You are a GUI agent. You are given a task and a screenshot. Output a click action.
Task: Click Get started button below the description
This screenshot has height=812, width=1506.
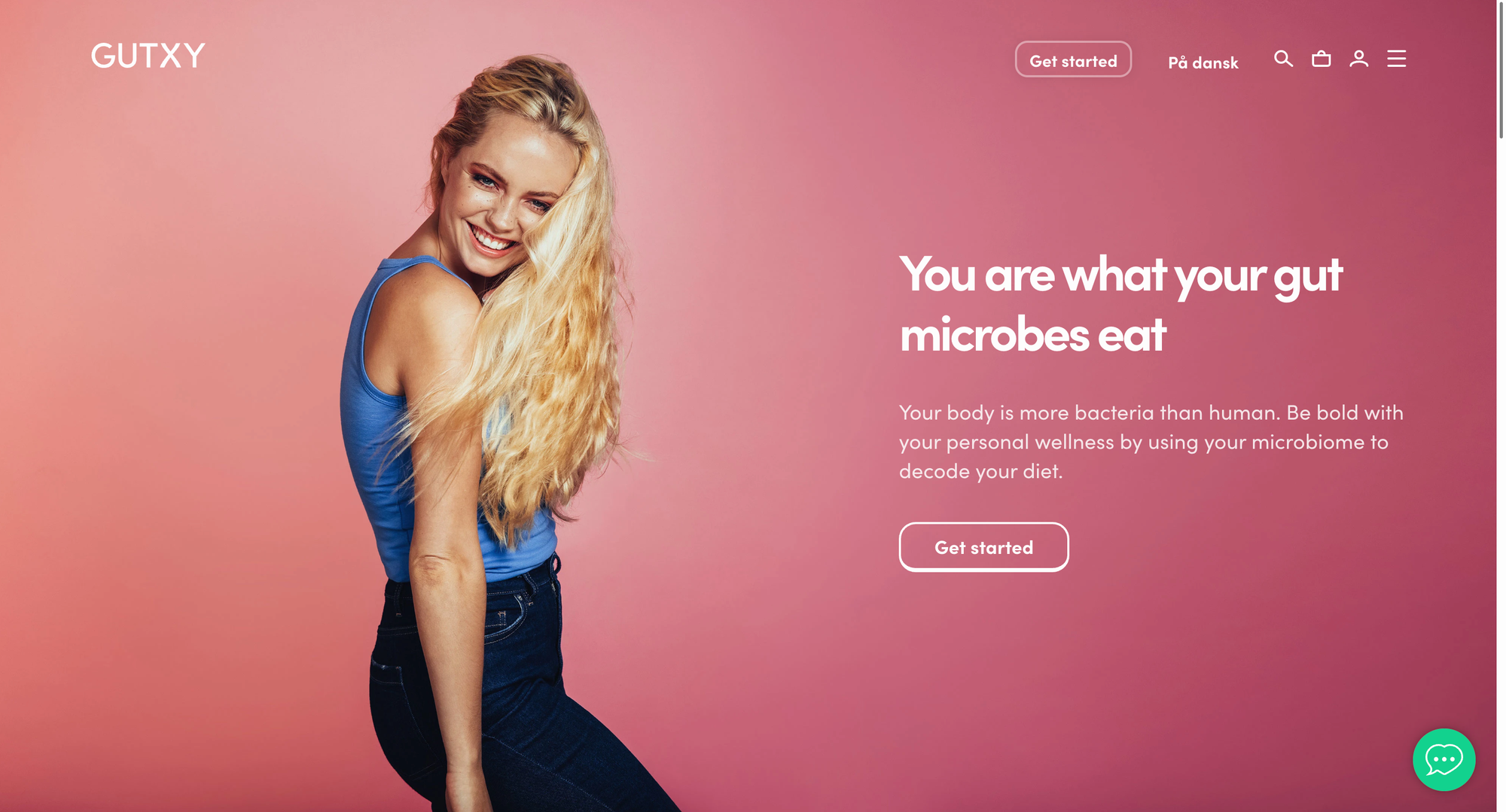point(983,547)
